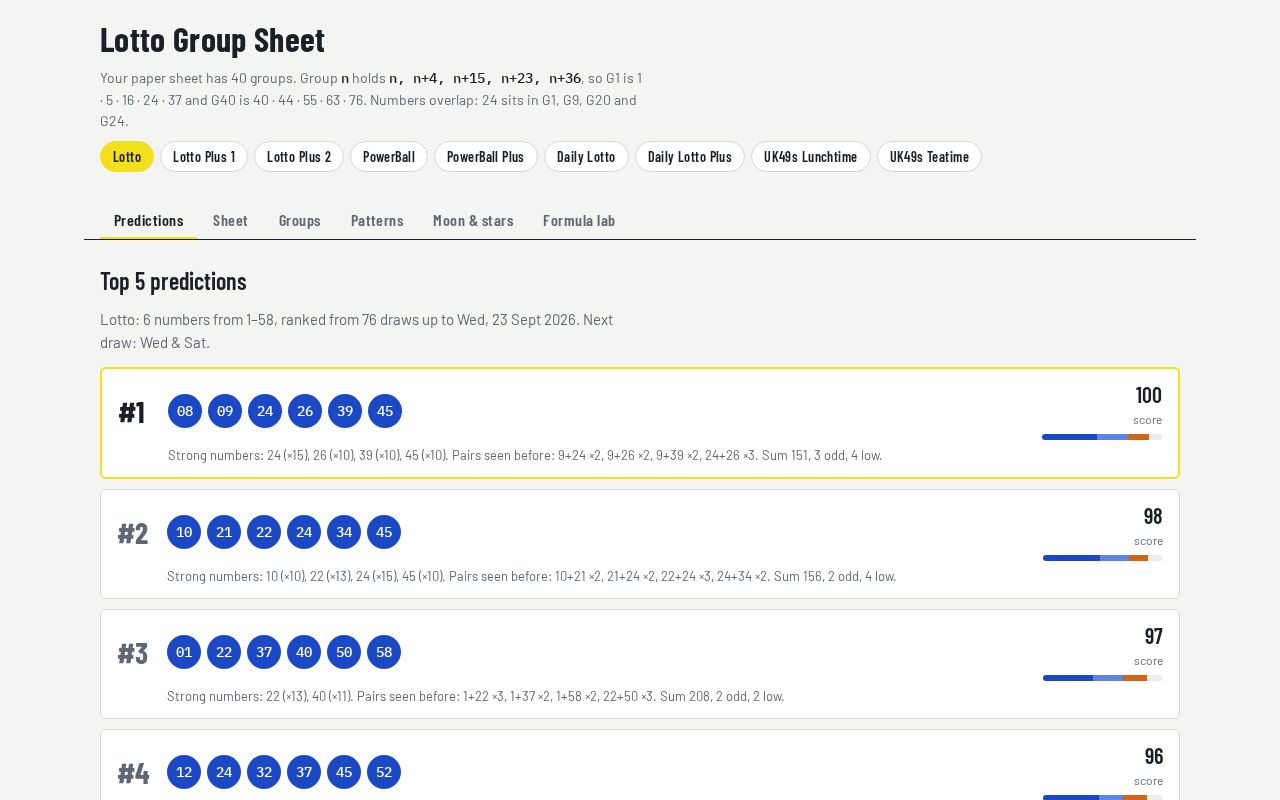1280x800 pixels.
Task: Click the score value 98
Action: [x=1153, y=516]
